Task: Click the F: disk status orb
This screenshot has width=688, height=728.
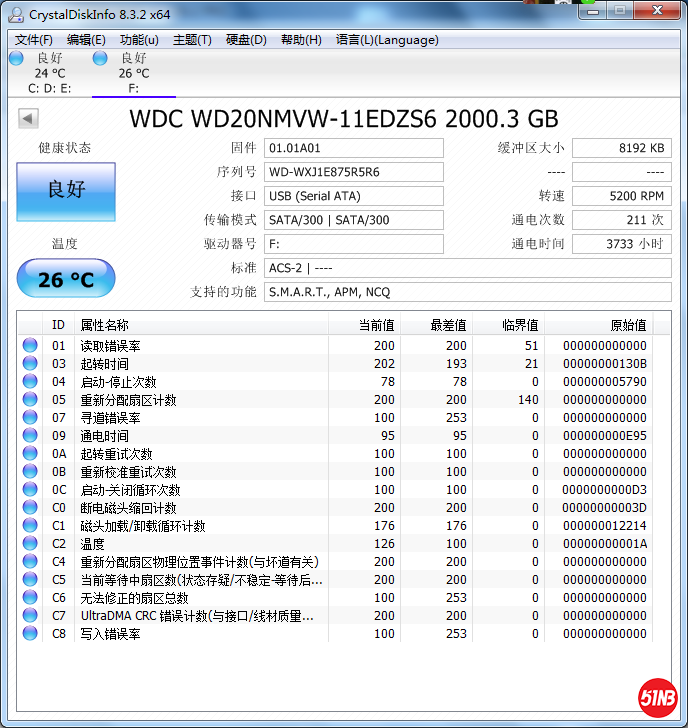Action: 100,59
